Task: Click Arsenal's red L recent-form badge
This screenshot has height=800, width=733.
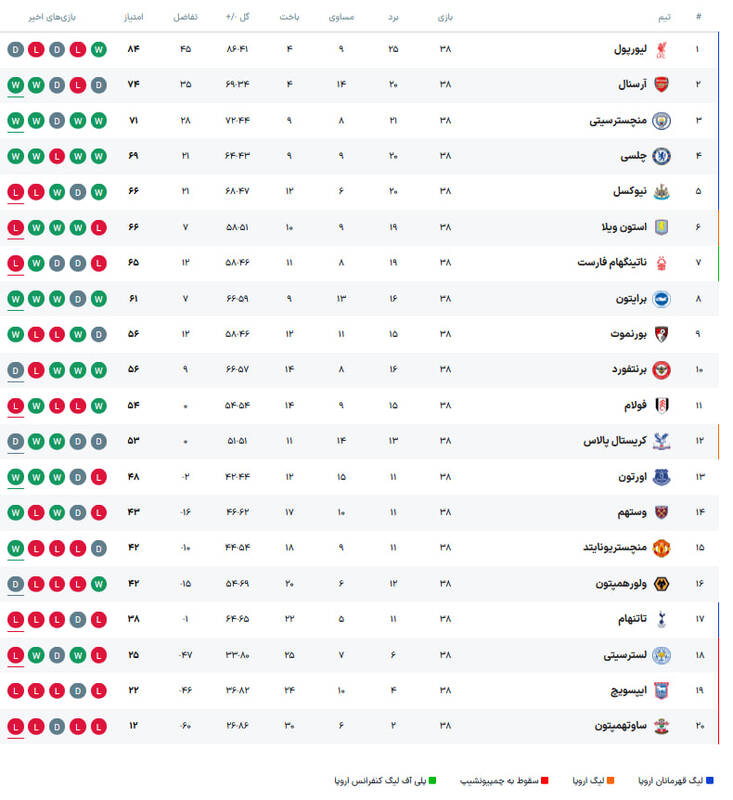Action: pyautogui.click(x=76, y=85)
